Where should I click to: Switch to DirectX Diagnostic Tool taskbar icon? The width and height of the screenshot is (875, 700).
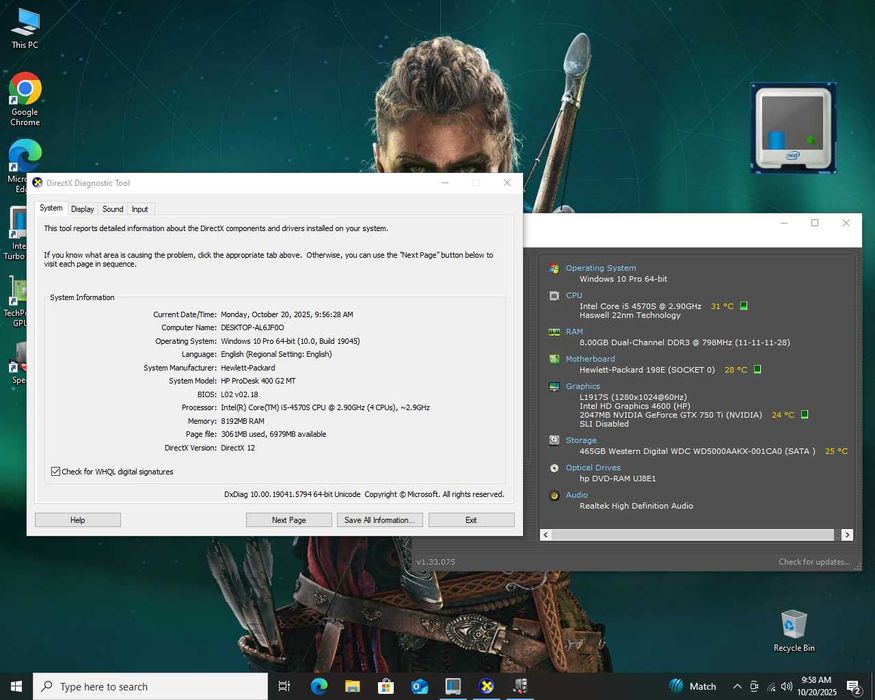pos(487,686)
